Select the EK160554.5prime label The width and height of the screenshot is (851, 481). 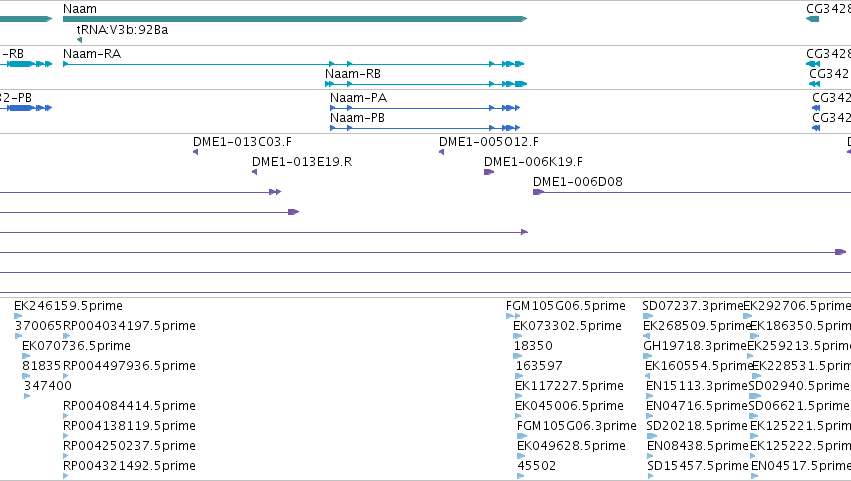[x=698, y=366]
